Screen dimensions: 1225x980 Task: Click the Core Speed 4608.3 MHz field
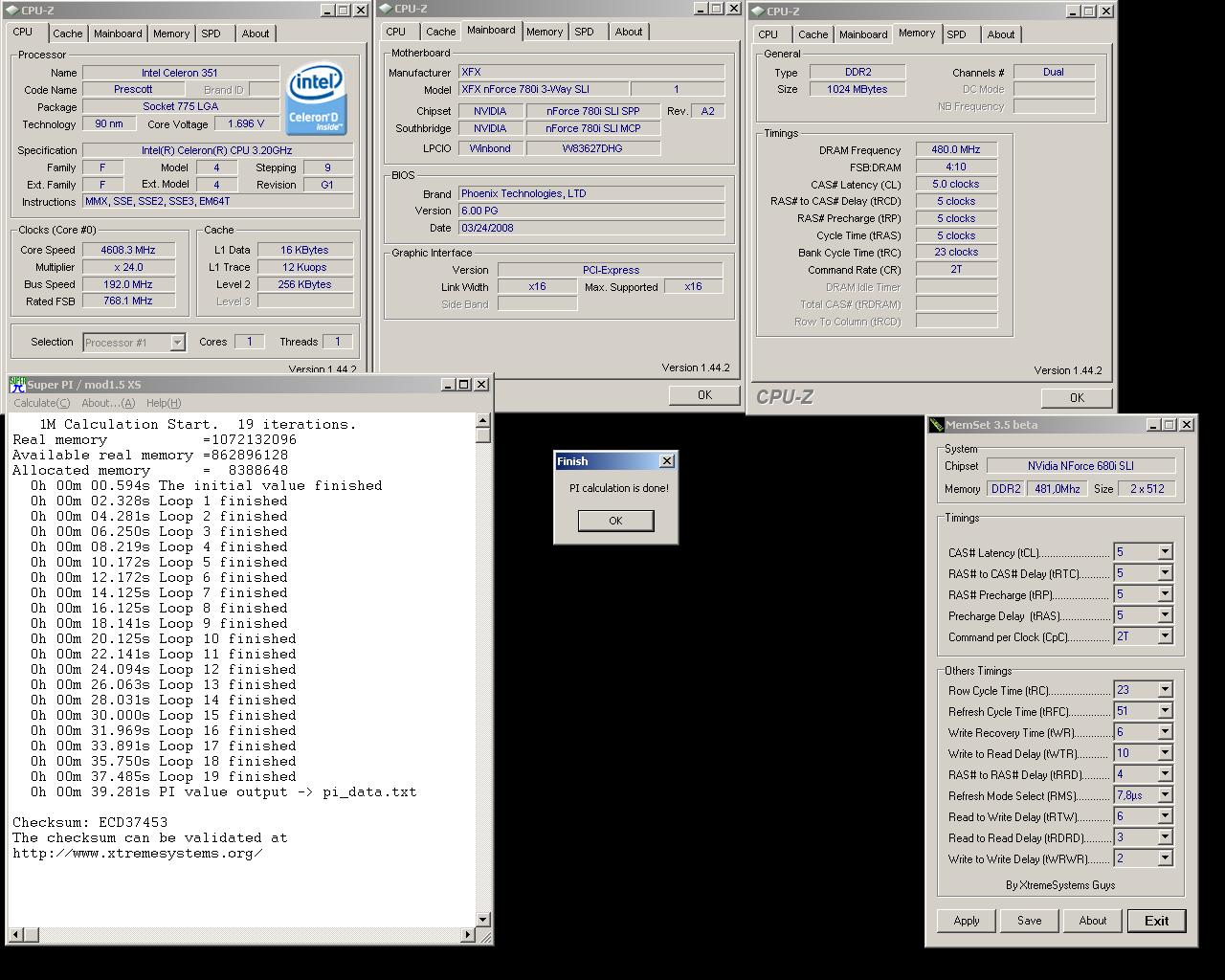[x=128, y=250]
